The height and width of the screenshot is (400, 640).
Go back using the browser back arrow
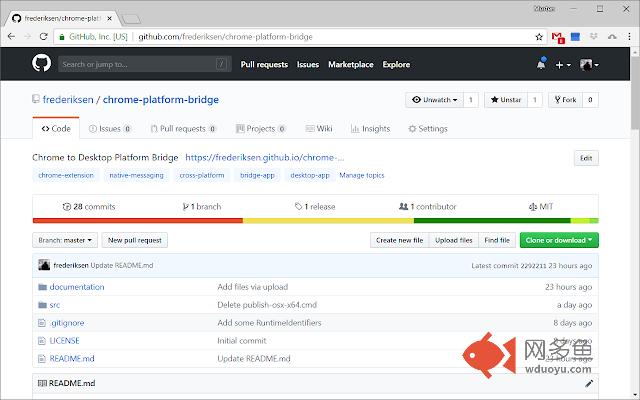pyautogui.click(x=12, y=37)
